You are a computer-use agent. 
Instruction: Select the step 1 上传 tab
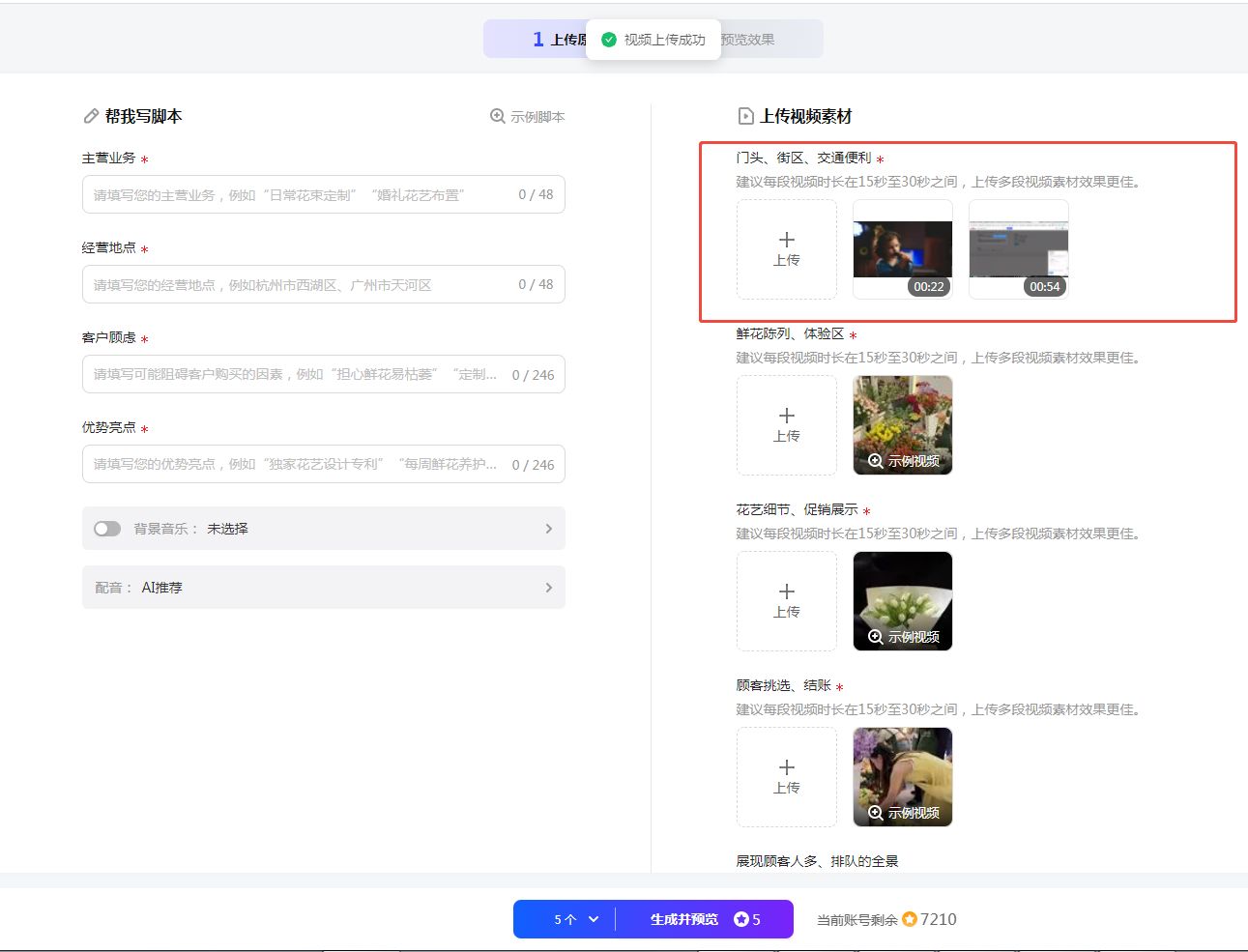[x=558, y=40]
